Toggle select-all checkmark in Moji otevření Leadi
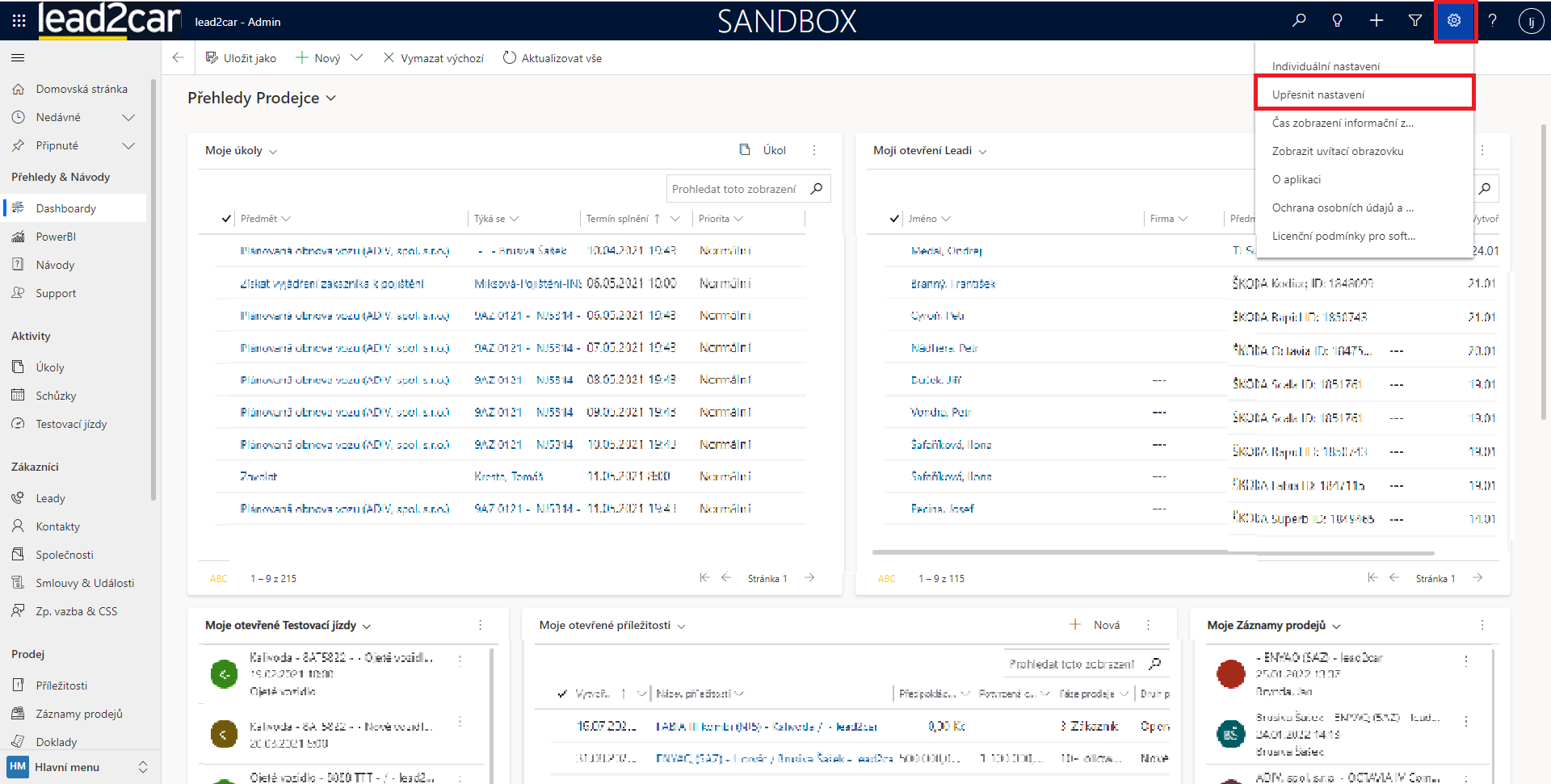 click(894, 219)
